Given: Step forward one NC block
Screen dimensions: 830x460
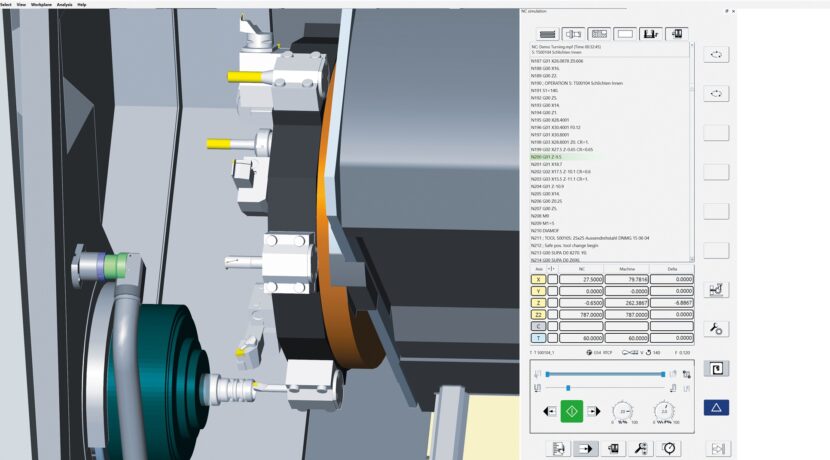Looking at the screenshot, I should (x=594, y=411).
